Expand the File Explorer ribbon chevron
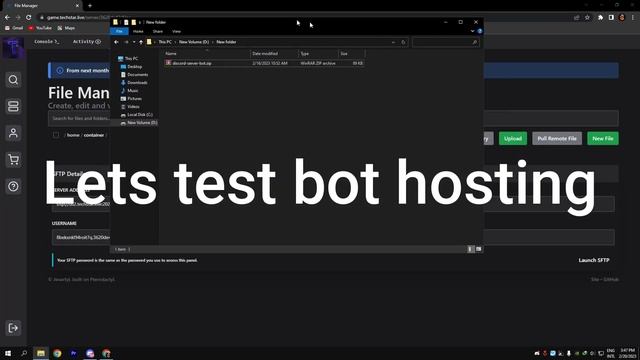The height and width of the screenshot is (360, 640). [x=473, y=31]
